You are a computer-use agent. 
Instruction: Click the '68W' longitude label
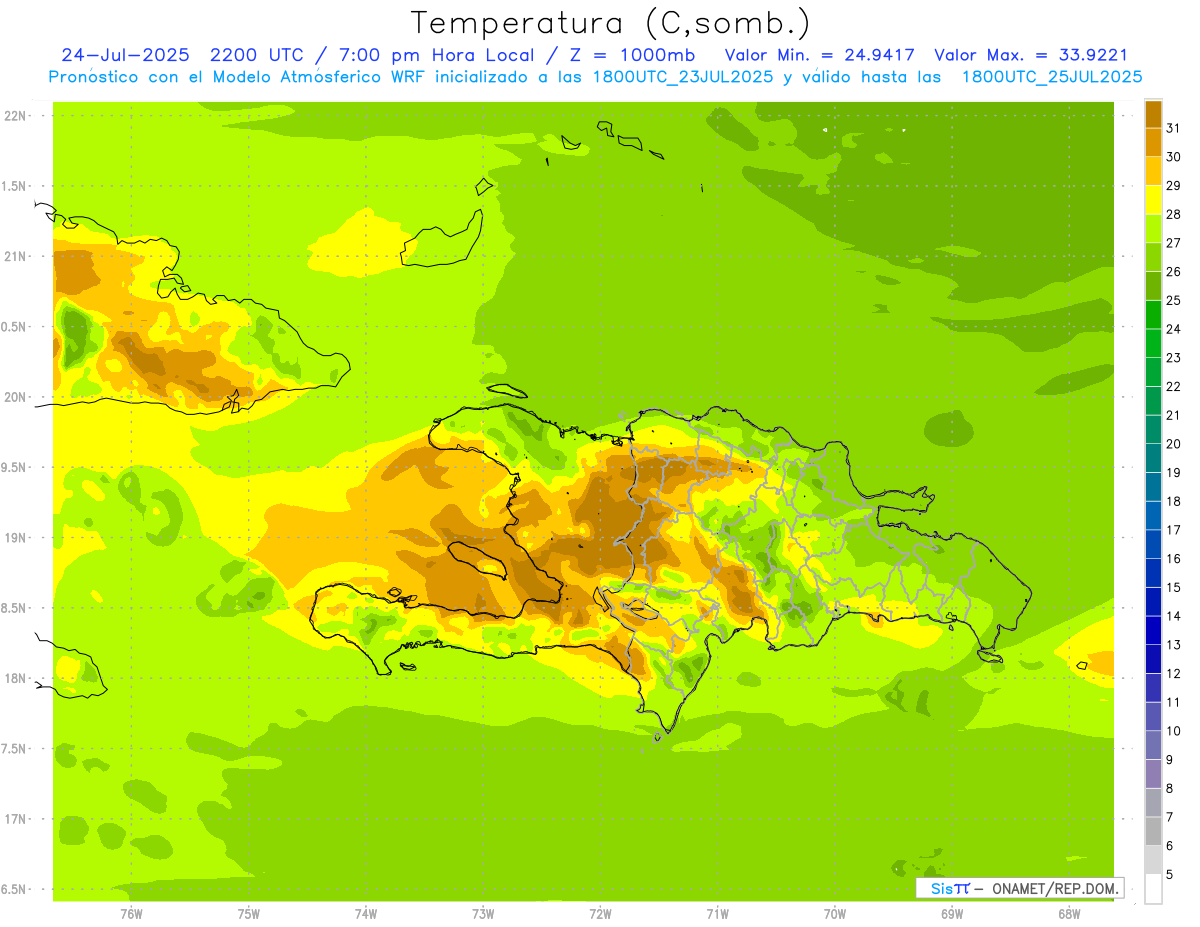tap(1069, 914)
